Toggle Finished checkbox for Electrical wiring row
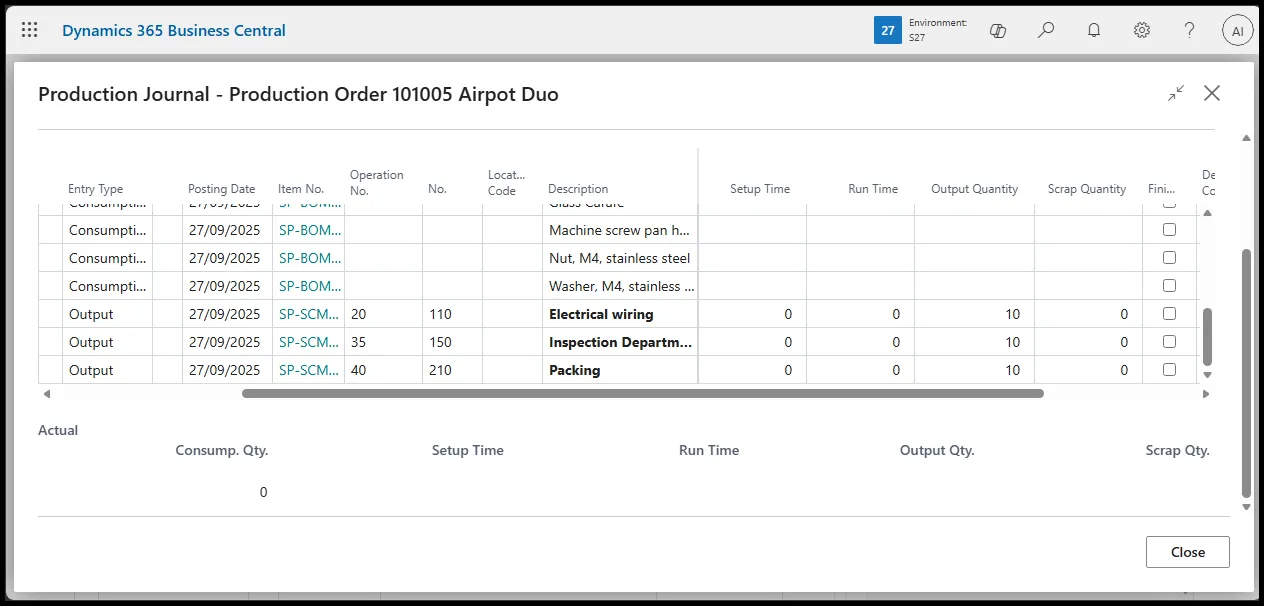 coord(1169,314)
